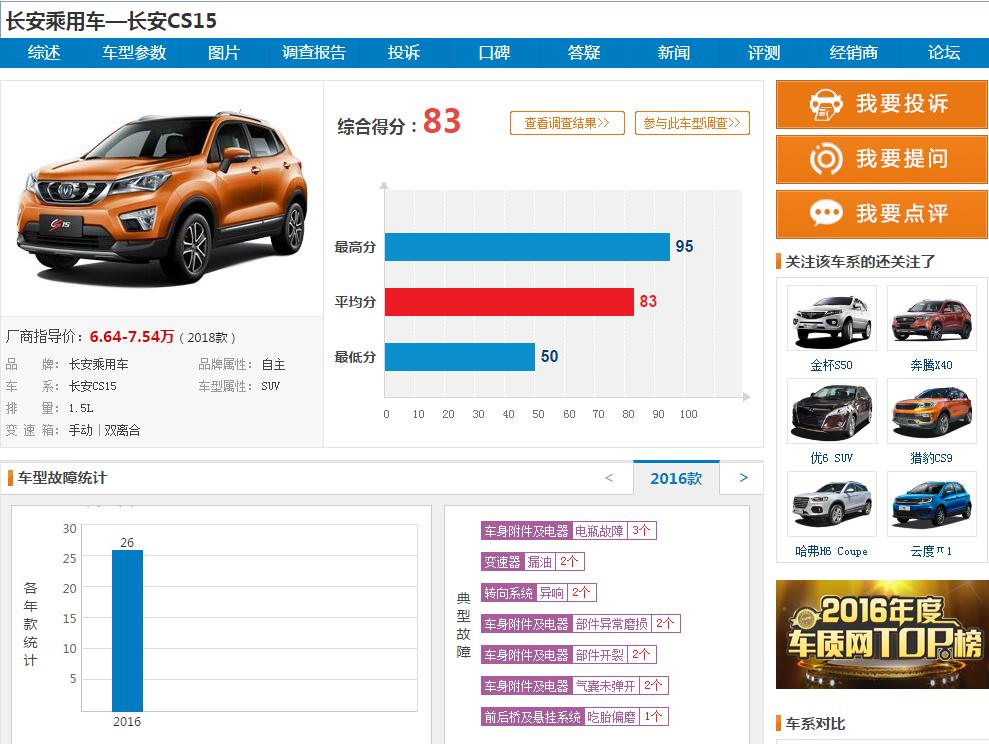Open the 新闻 tab
989x744 pixels.
674,53
